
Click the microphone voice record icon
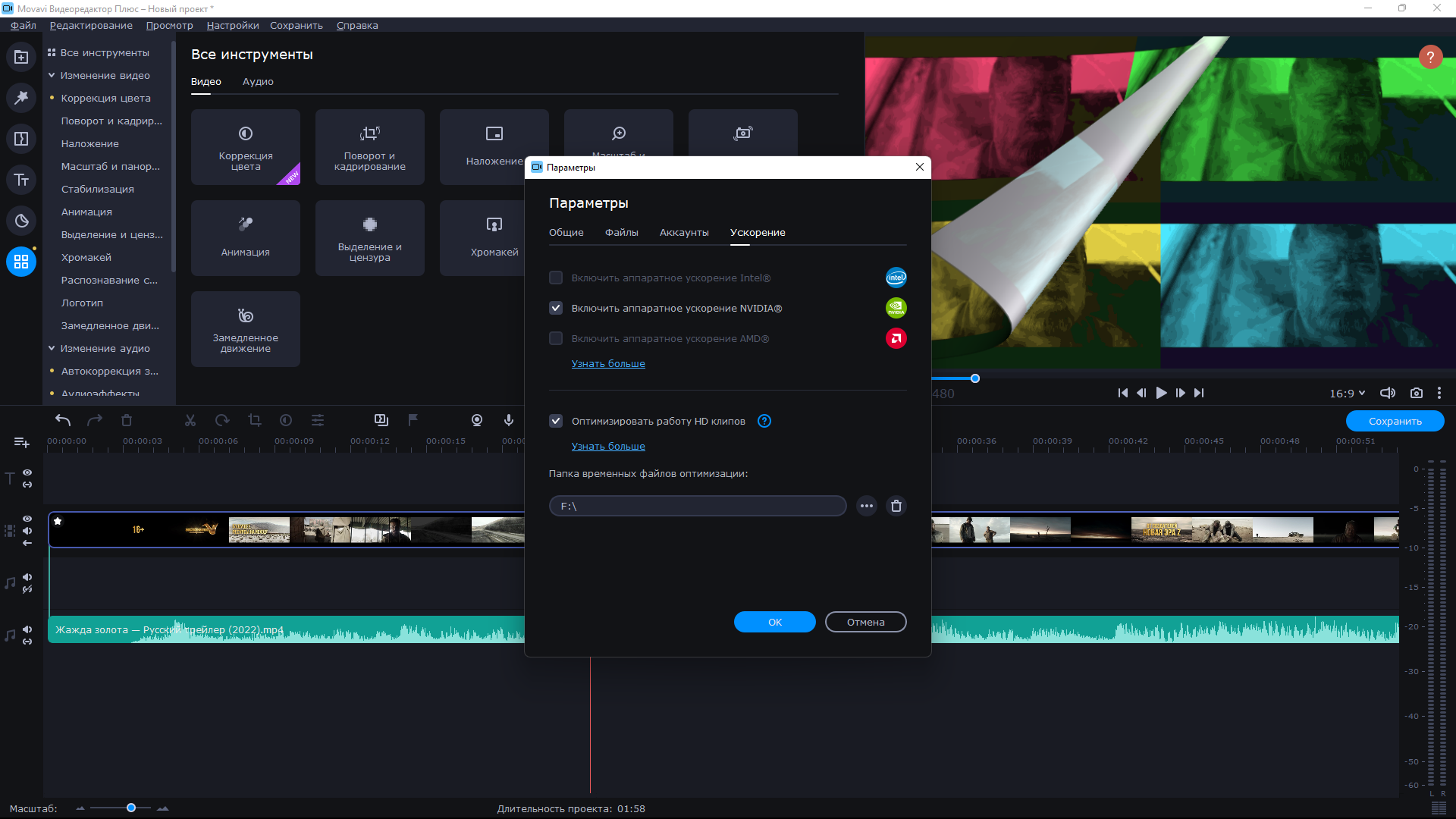[x=509, y=420]
